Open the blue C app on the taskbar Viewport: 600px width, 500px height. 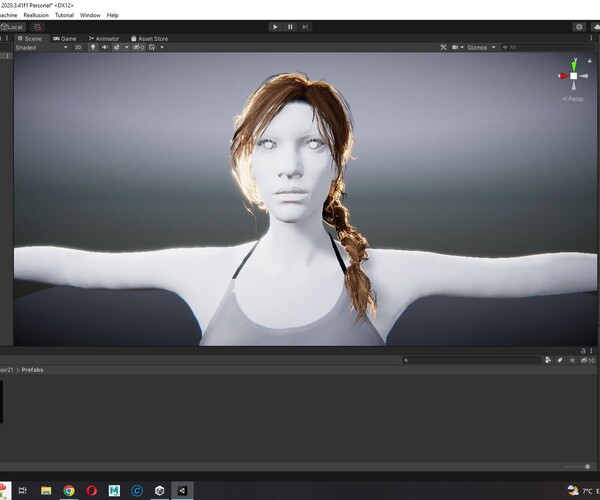click(137, 490)
